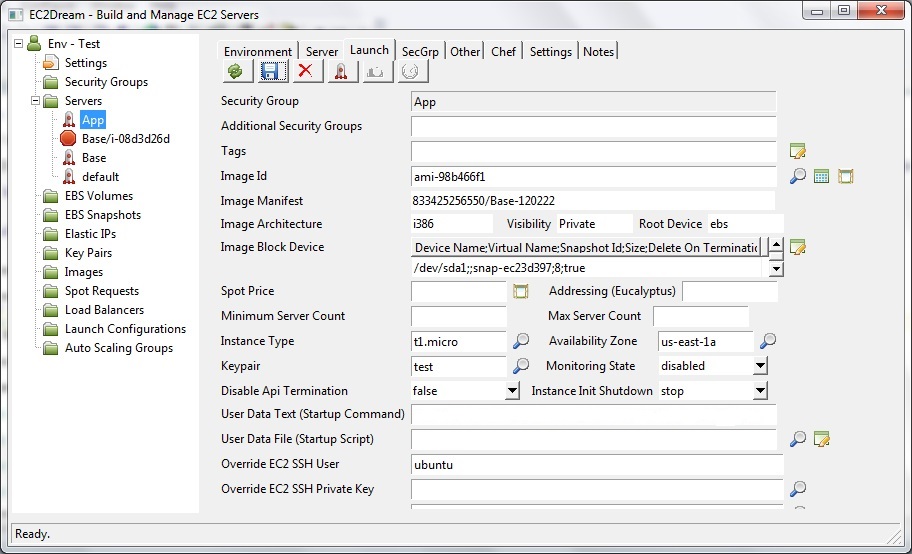Viewport: 912px width, 554px height.
Task: Open the Settings tab
Action: 551,51
